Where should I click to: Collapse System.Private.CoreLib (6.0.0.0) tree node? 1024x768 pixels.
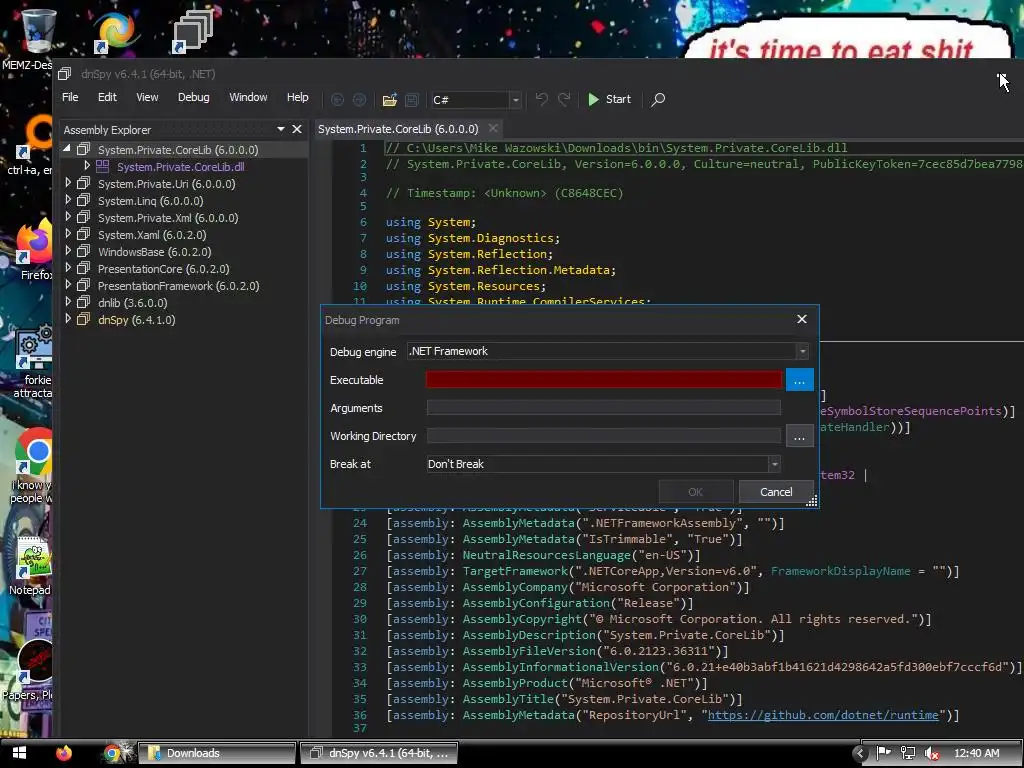click(x=67, y=149)
